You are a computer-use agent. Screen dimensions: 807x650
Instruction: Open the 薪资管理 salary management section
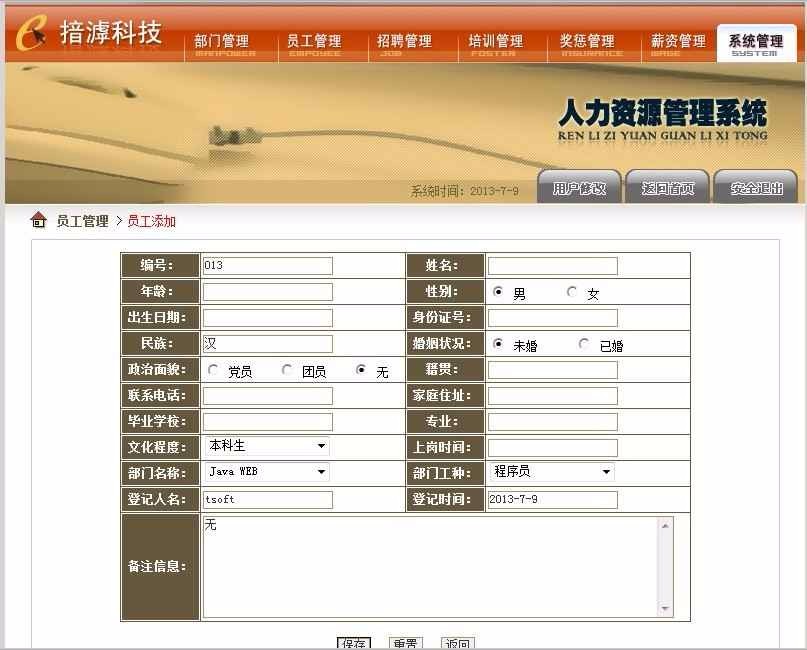click(x=677, y=40)
